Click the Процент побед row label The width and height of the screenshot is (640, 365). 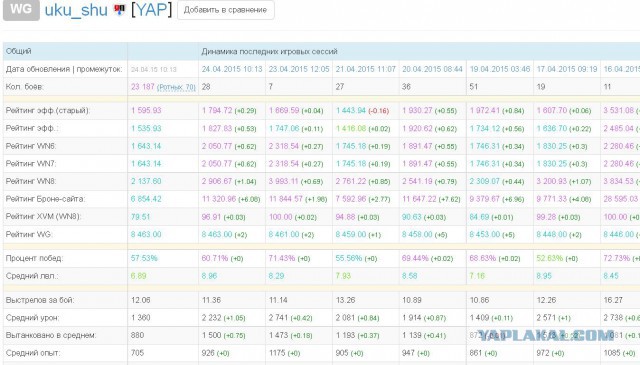(x=35, y=258)
